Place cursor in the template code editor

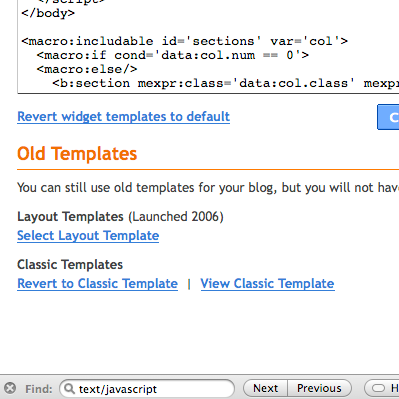pos(208,47)
